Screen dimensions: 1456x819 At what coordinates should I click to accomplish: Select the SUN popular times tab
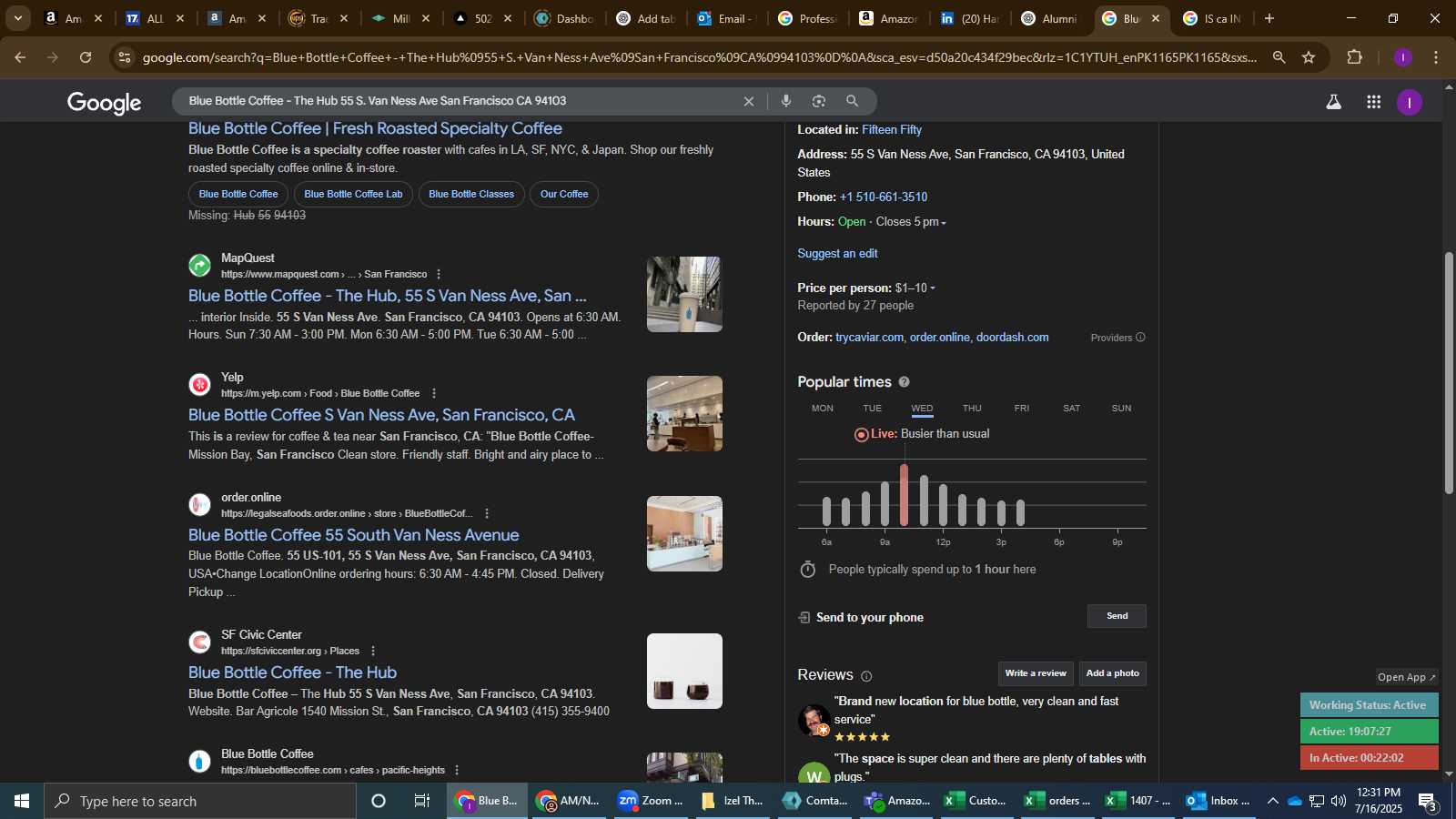[x=1121, y=409]
